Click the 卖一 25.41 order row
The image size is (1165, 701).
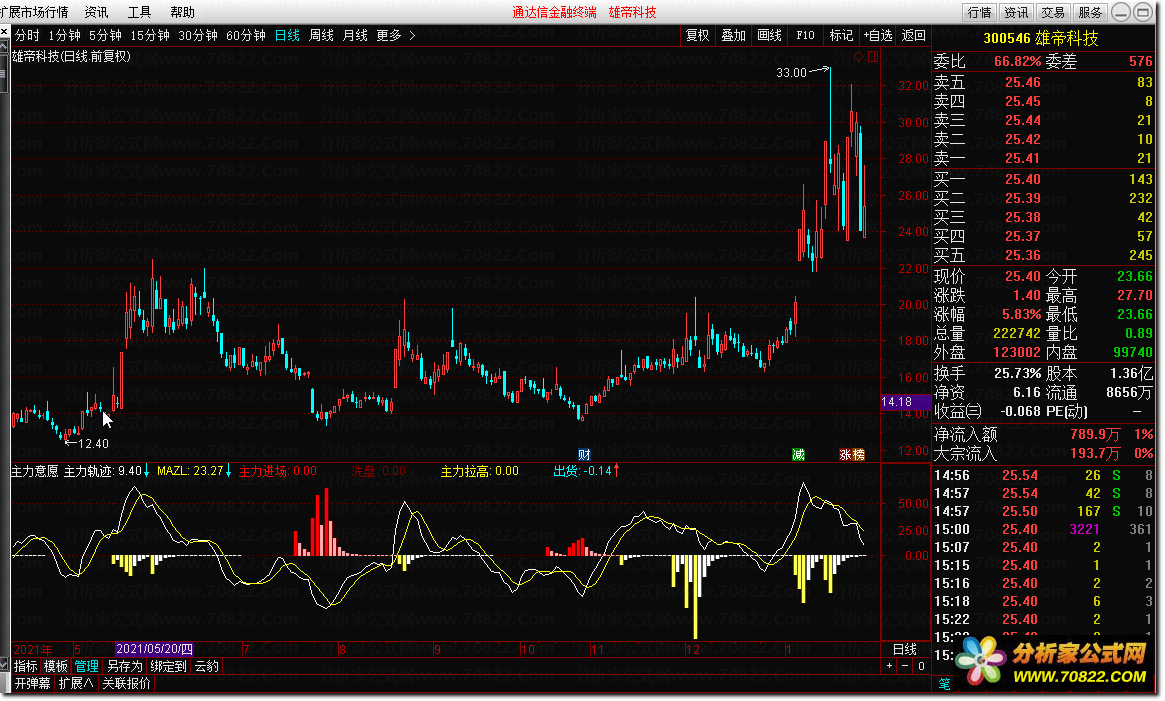(x=1043, y=158)
